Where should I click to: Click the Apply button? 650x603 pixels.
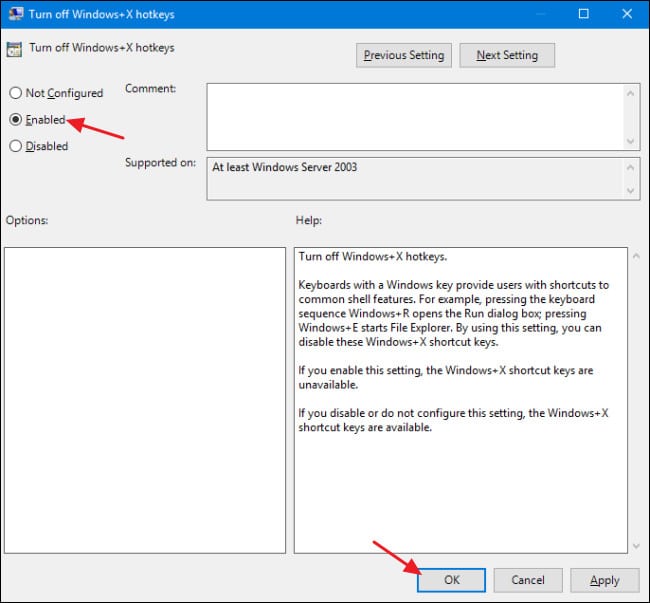[604, 580]
